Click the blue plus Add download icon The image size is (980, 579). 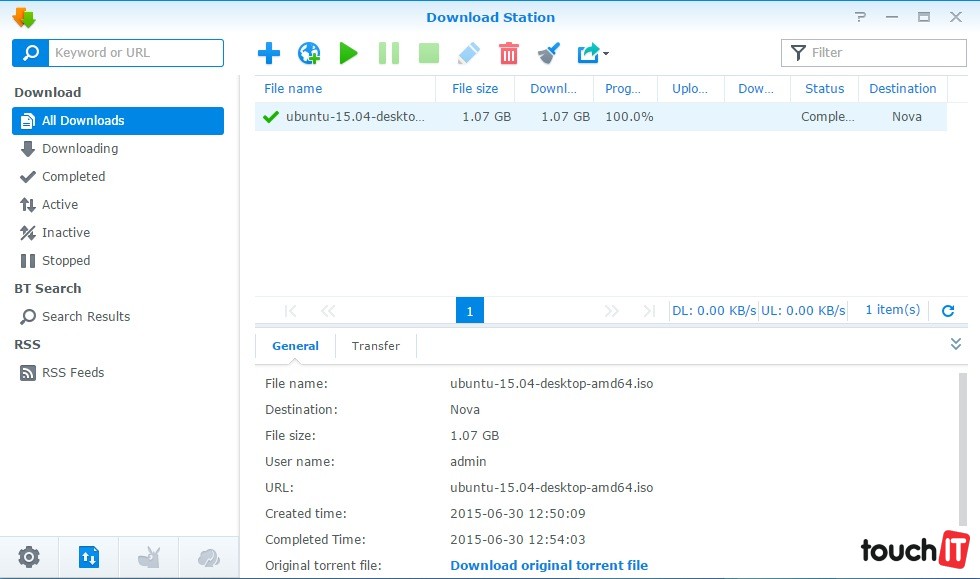[x=268, y=53]
